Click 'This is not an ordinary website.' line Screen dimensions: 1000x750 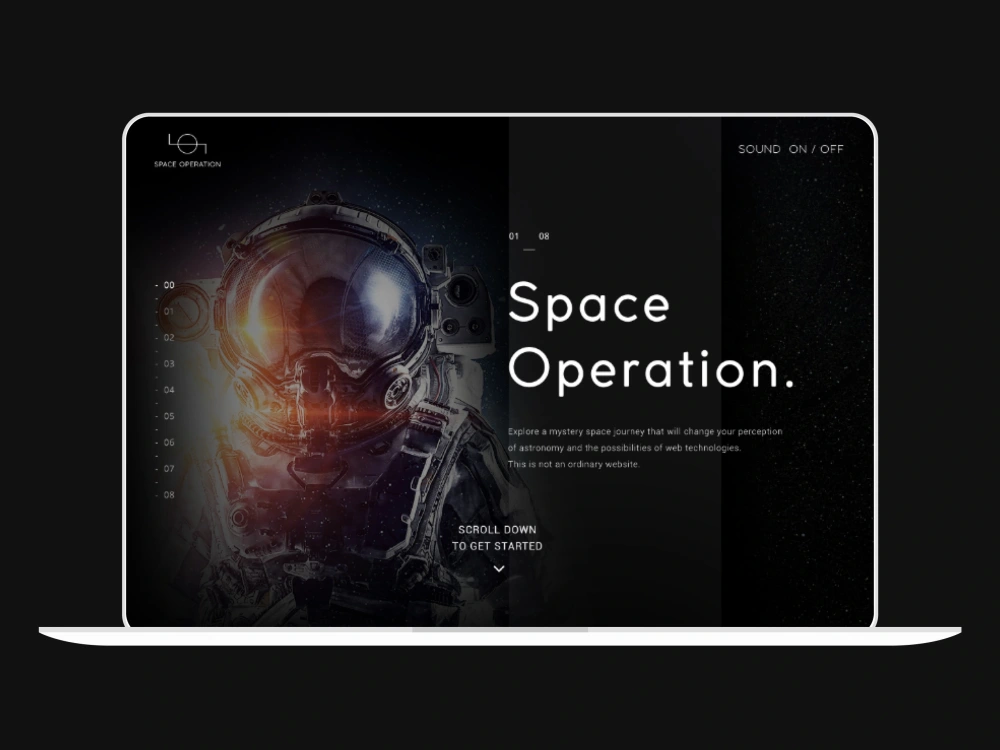click(574, 464)
